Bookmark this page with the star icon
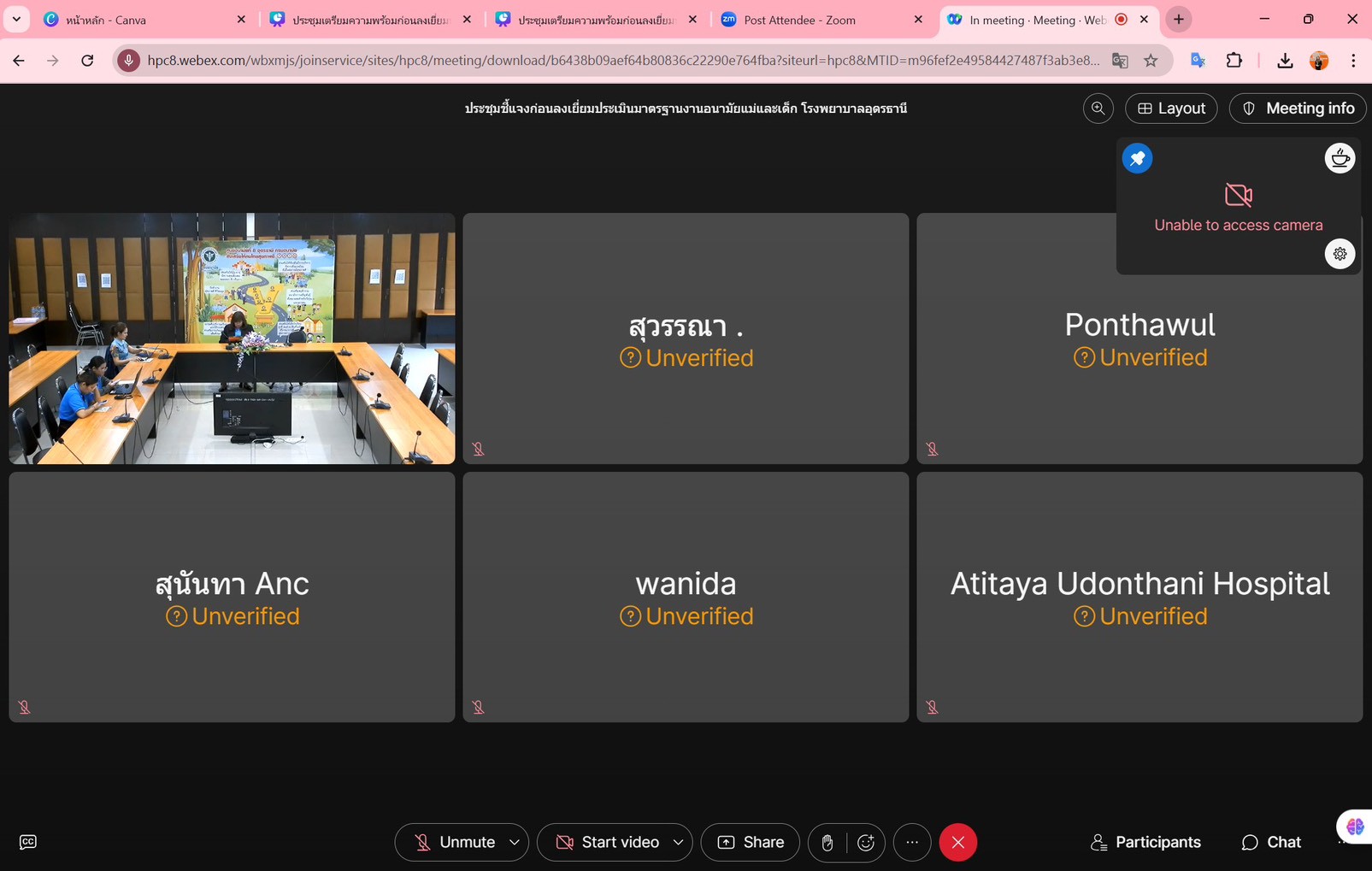 pos(1151,60)
